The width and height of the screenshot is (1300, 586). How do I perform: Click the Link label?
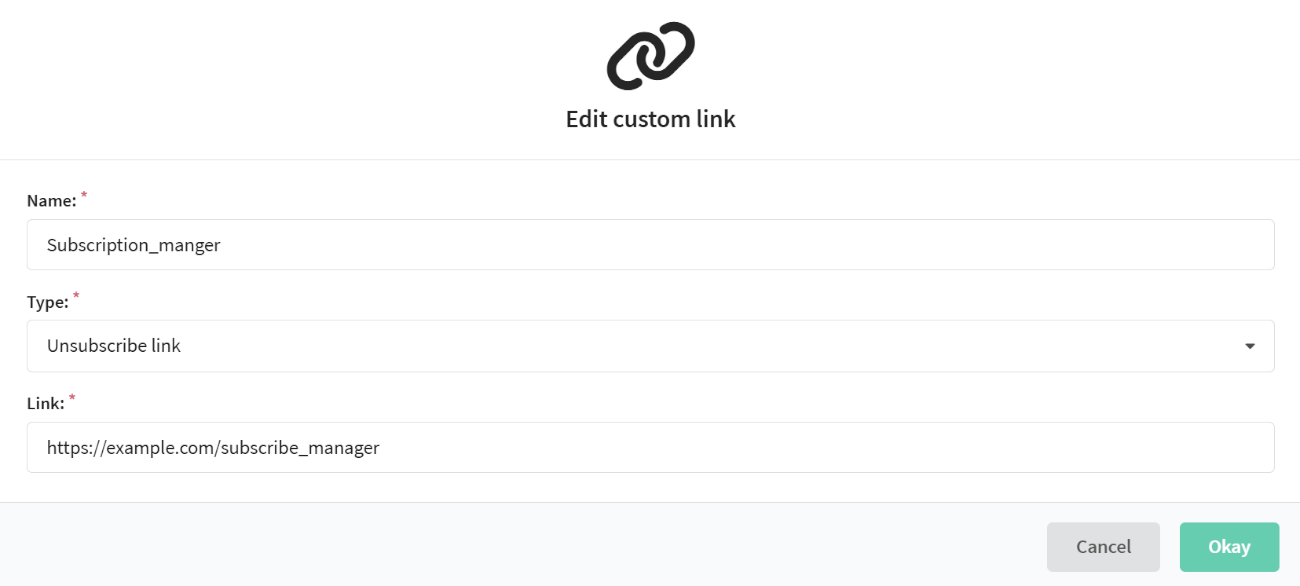[x=46, y=403]
